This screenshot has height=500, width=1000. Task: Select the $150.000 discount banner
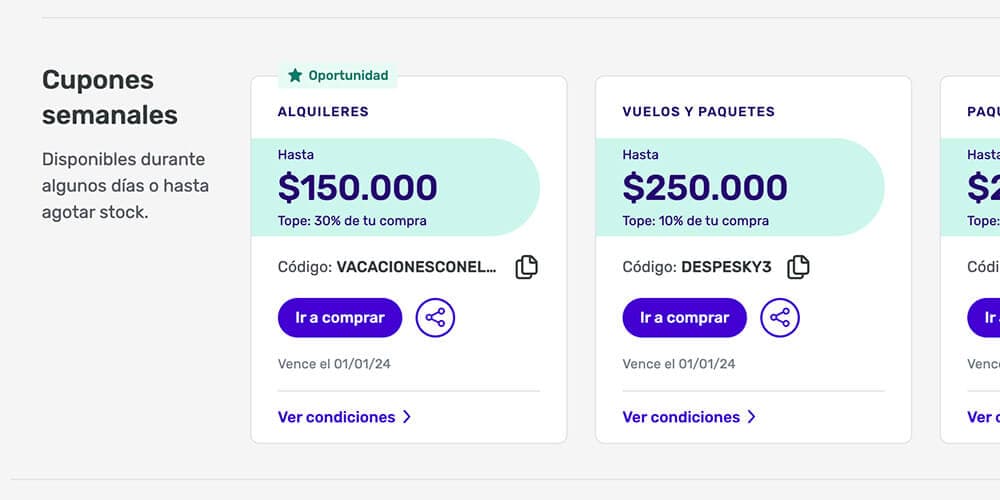395,188
